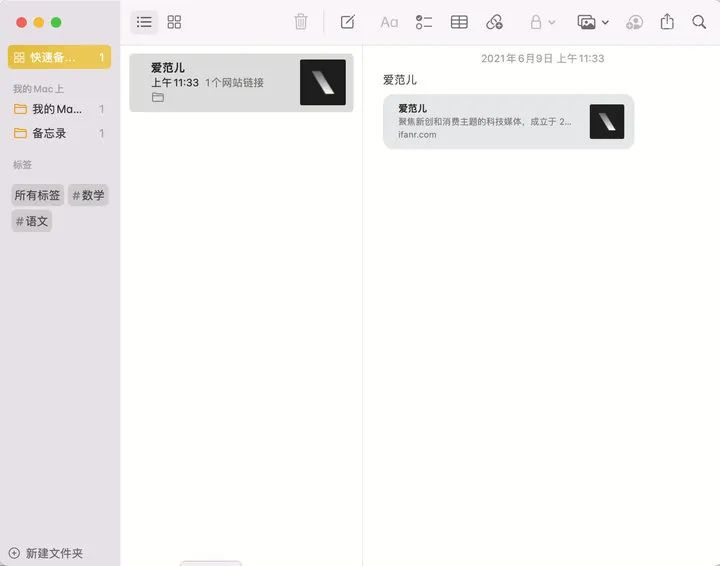Switch to list view
720x566 pixels.
[x=144, y=22]
